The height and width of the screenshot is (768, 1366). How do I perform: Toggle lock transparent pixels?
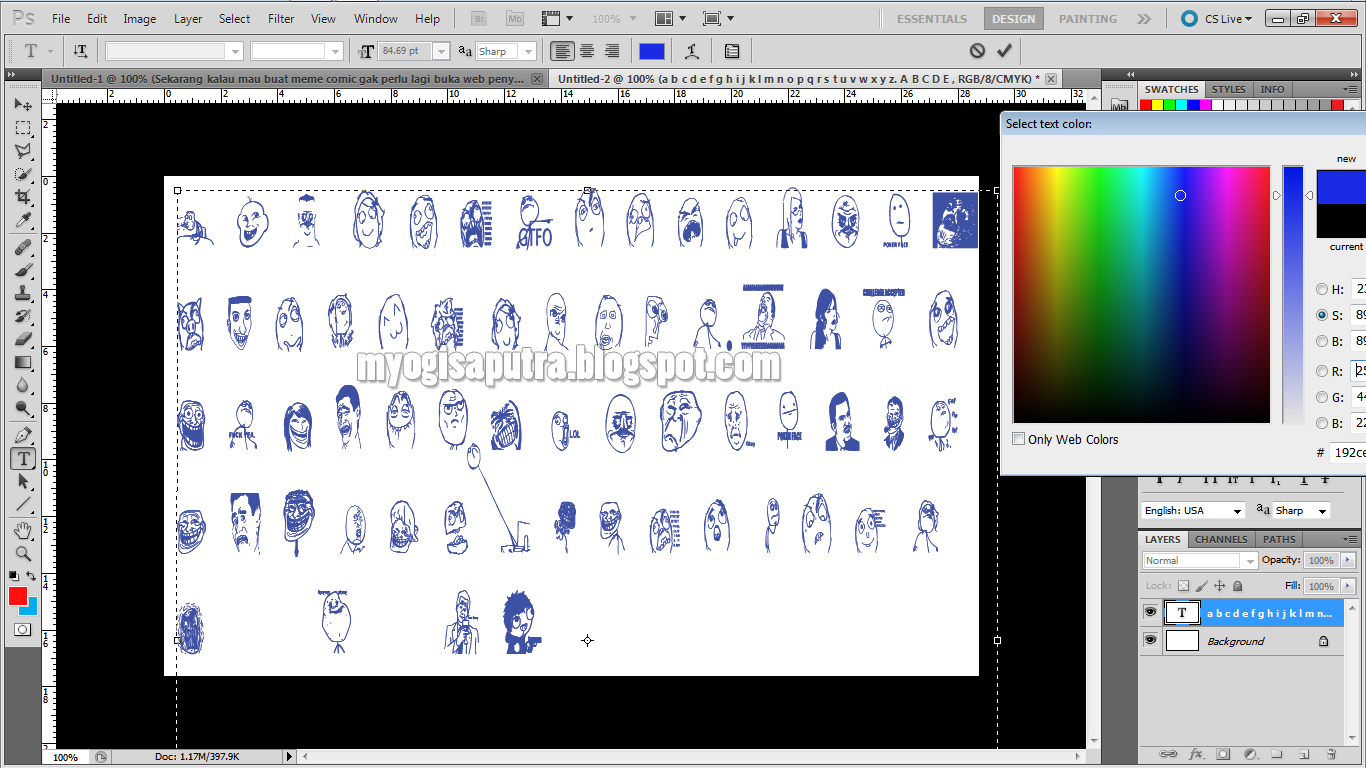coord(1183,586)
